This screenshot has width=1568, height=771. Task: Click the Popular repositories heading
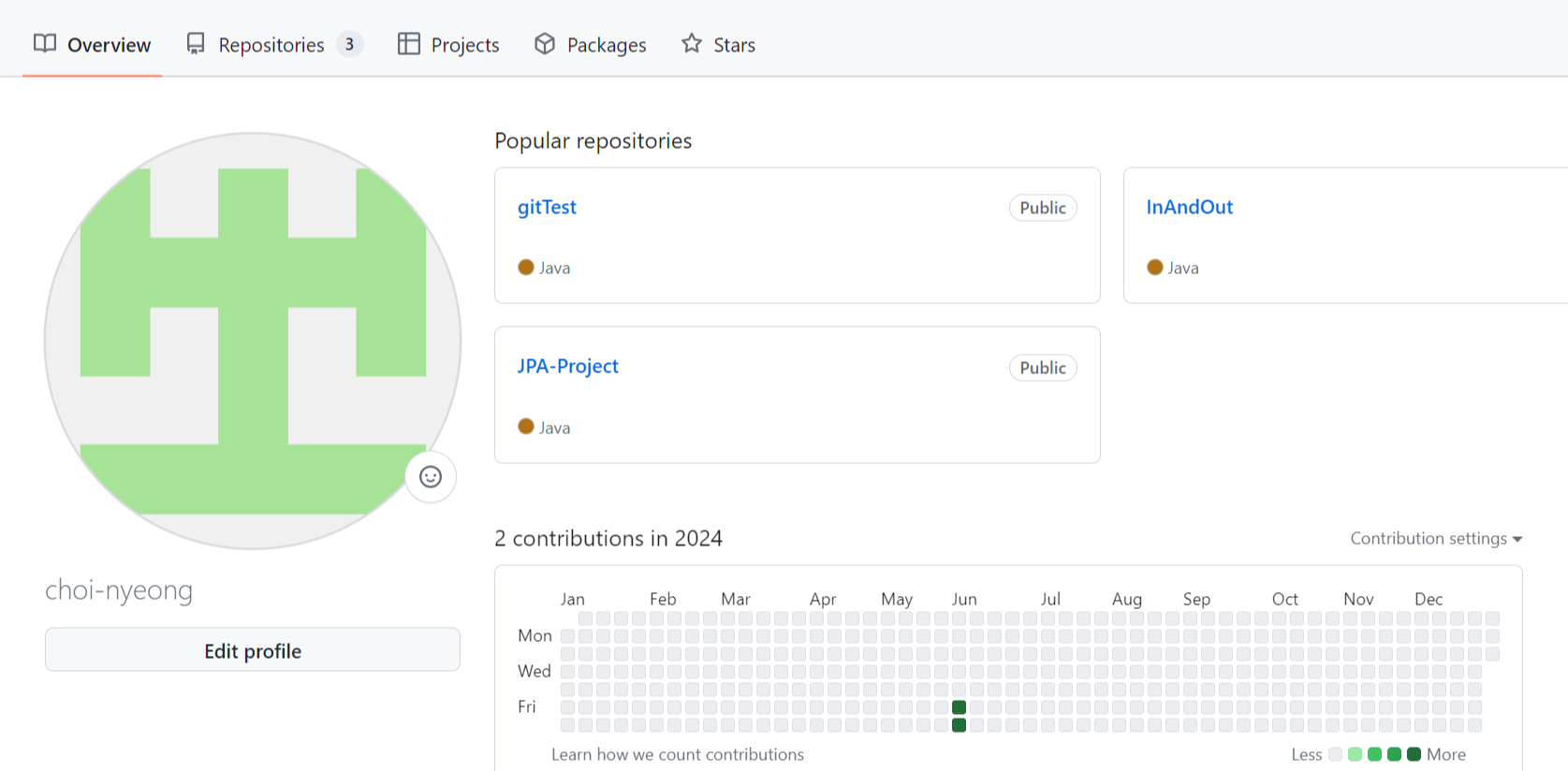pos(593,140)
